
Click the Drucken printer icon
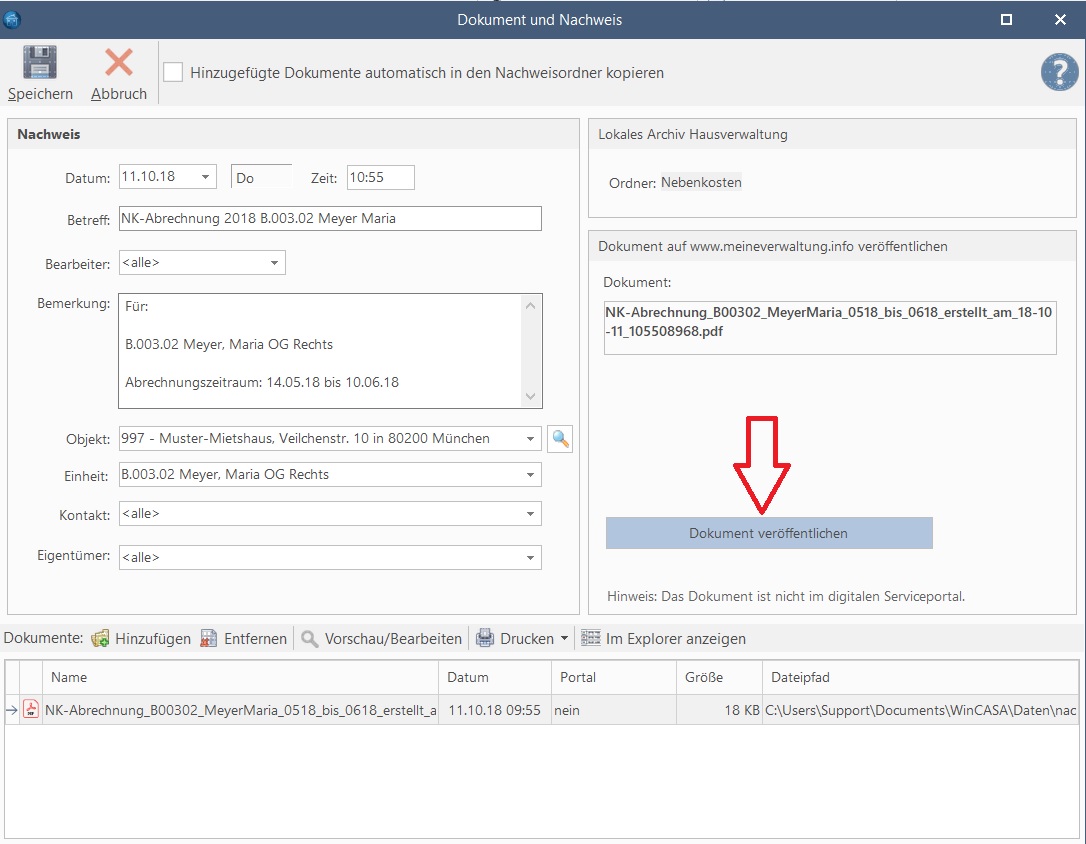tap(485, 638)
